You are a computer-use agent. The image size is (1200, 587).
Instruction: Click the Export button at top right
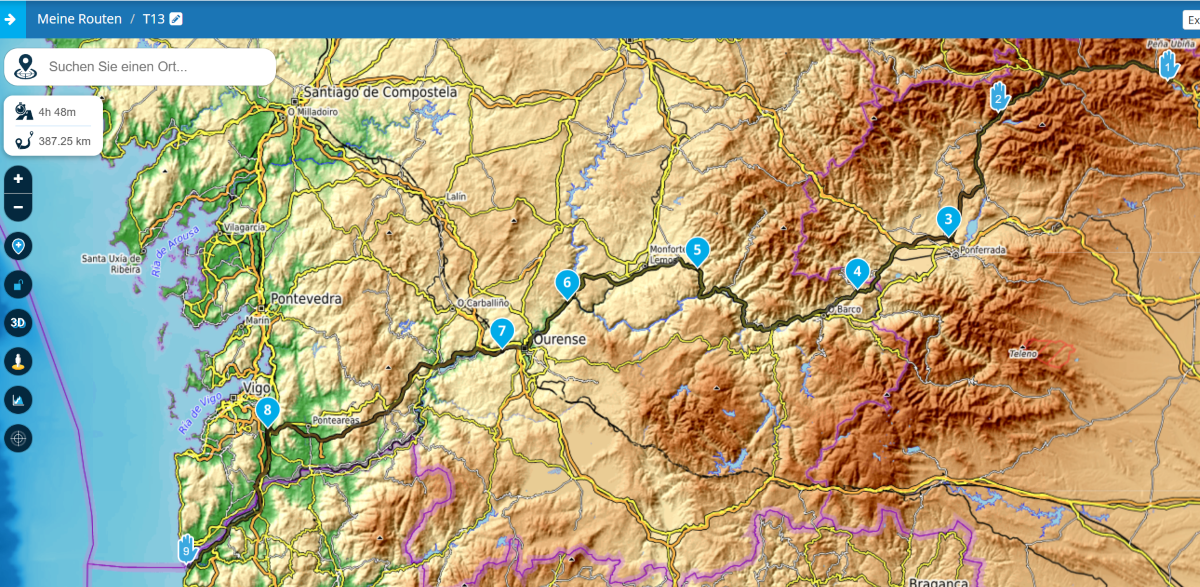(x=1190, y=19)
